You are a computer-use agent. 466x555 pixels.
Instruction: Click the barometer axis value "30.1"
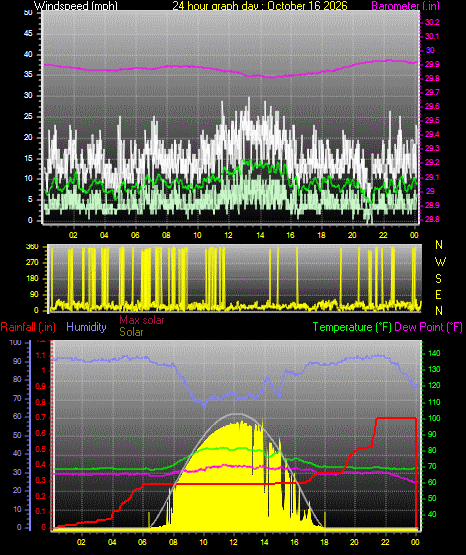pos(432,36)
